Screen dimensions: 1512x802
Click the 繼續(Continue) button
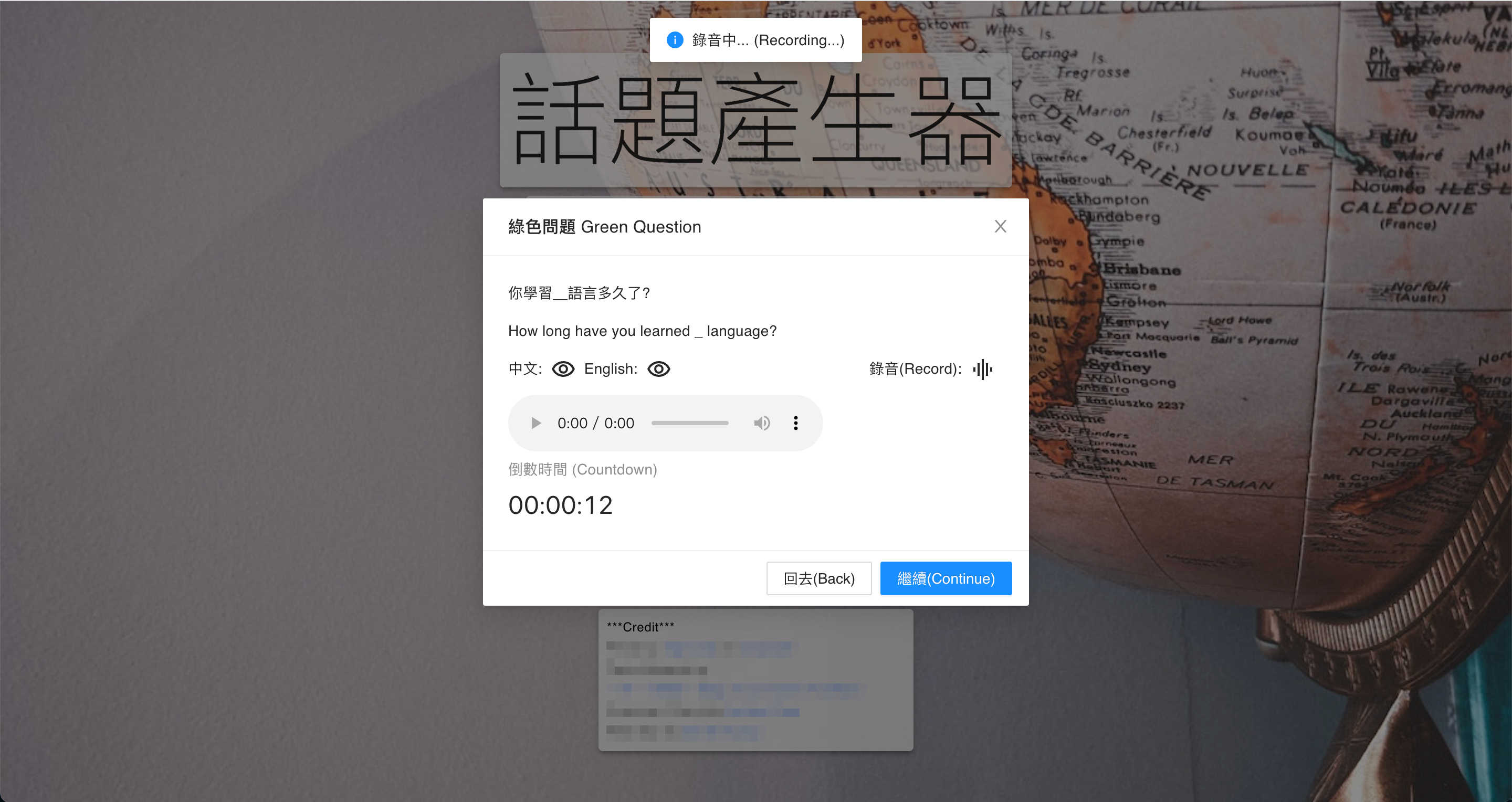tap(946, 578)
